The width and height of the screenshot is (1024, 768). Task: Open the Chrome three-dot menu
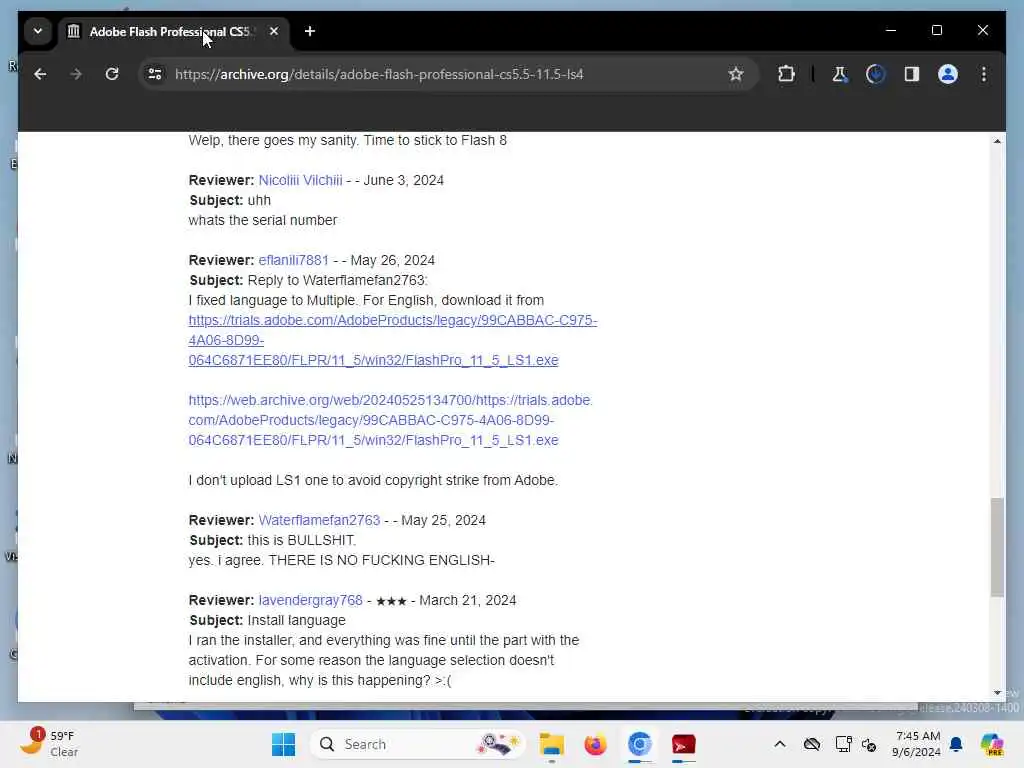click(x=984, y=74)
